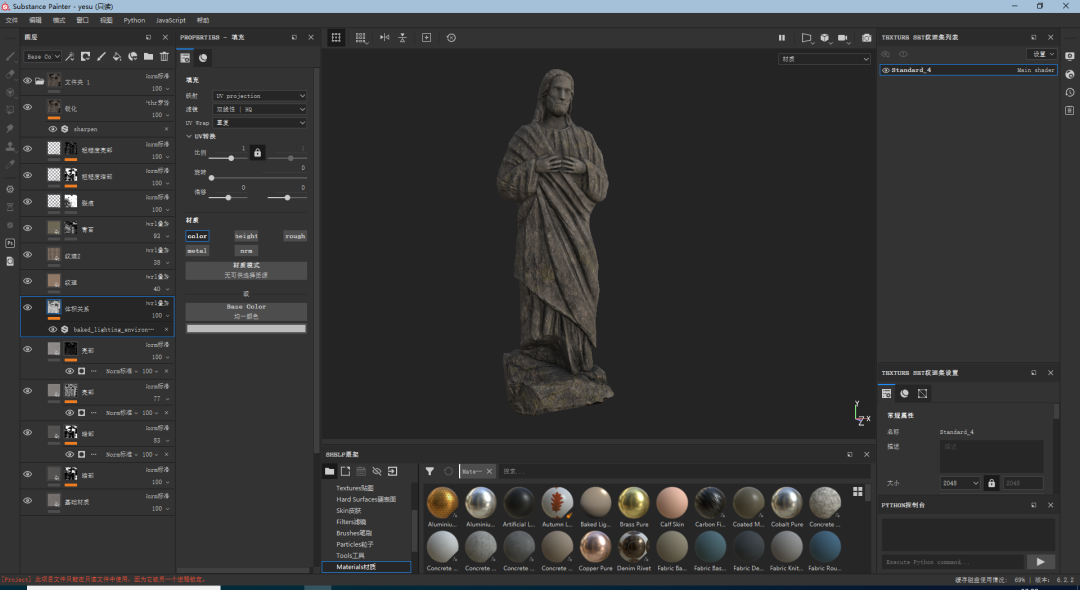Screen dimensions: 1080x590
Task: Open the UV projection dropdown
Action: pos(260,96)
